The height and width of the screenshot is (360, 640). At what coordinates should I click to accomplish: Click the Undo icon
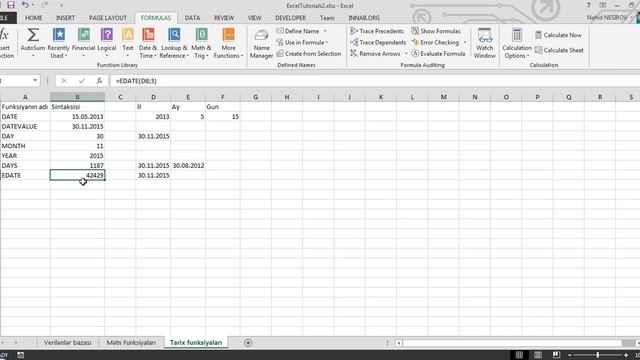tap(25, 5)
